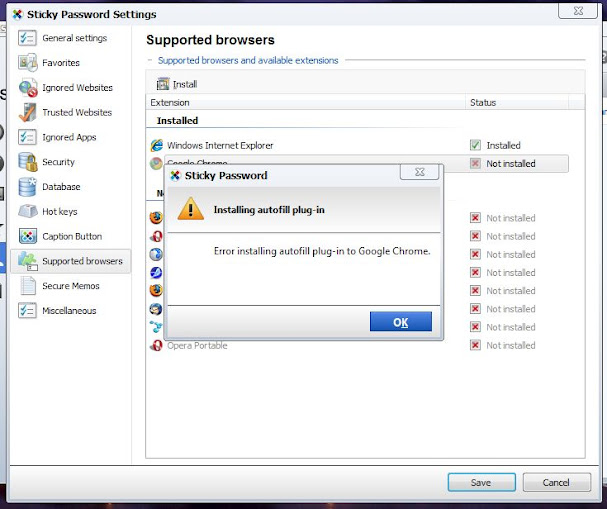Click the Install toolbar icon
607x509 pixels.
163,84
